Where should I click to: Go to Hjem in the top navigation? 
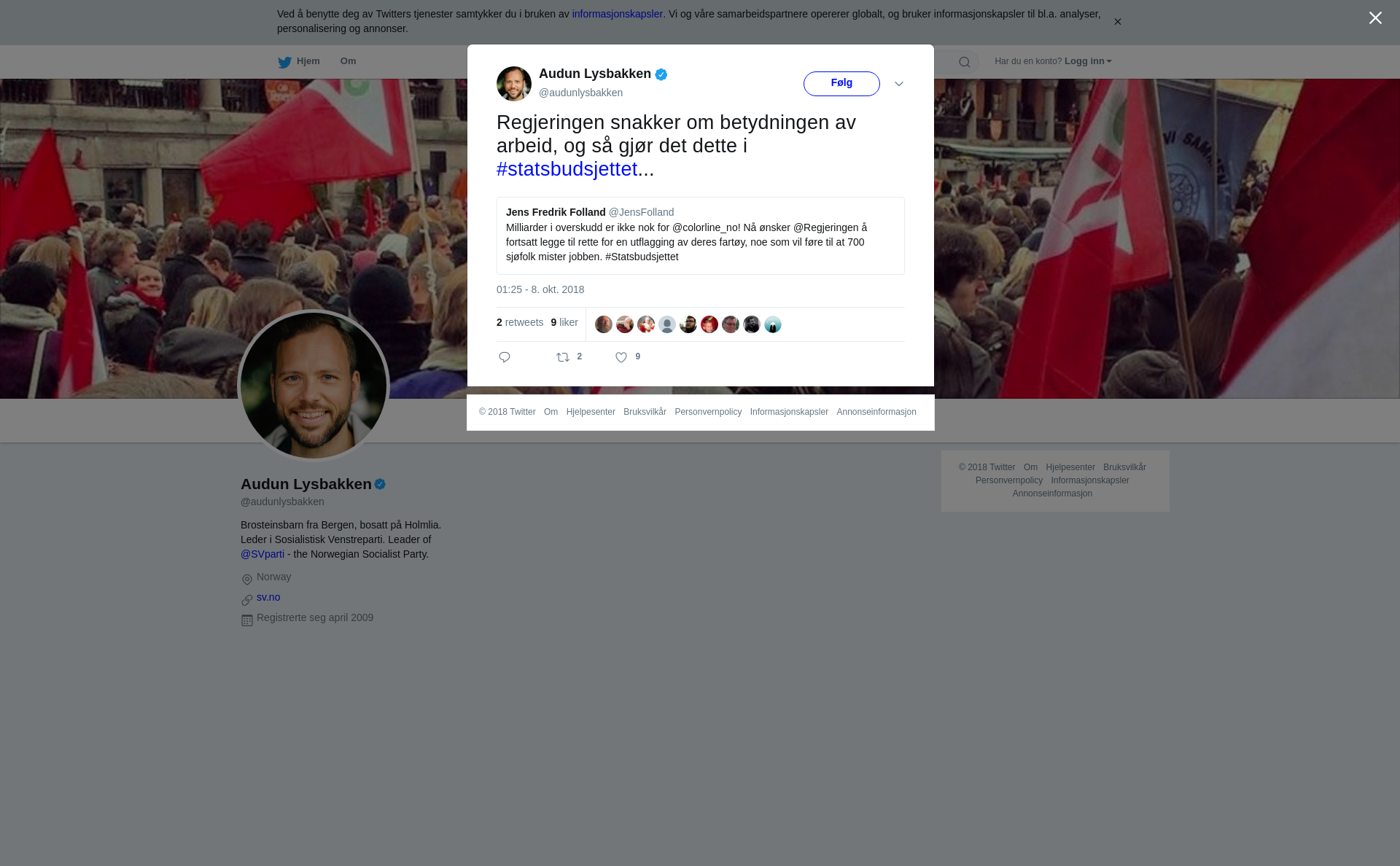pyautogui.click(x=308, y=61)
